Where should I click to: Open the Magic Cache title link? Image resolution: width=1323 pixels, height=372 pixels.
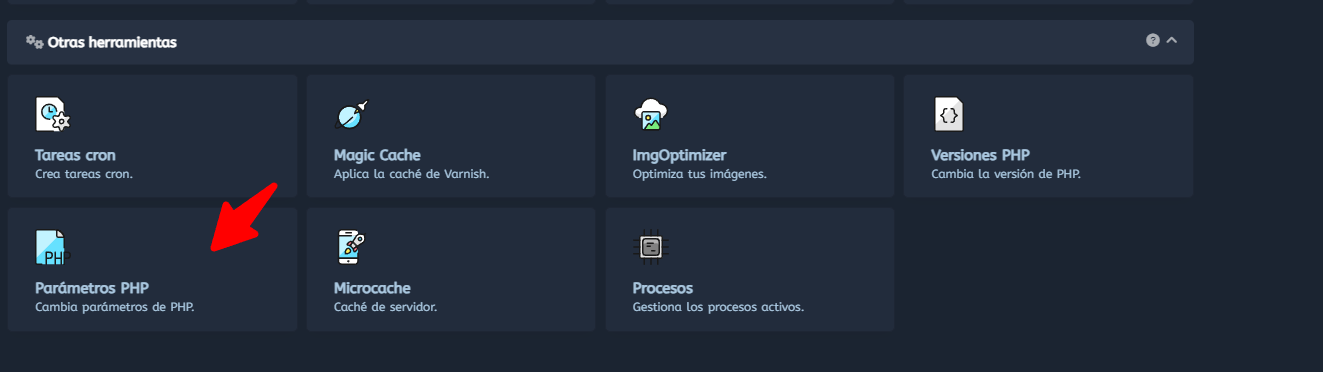(x=377, y=155)
